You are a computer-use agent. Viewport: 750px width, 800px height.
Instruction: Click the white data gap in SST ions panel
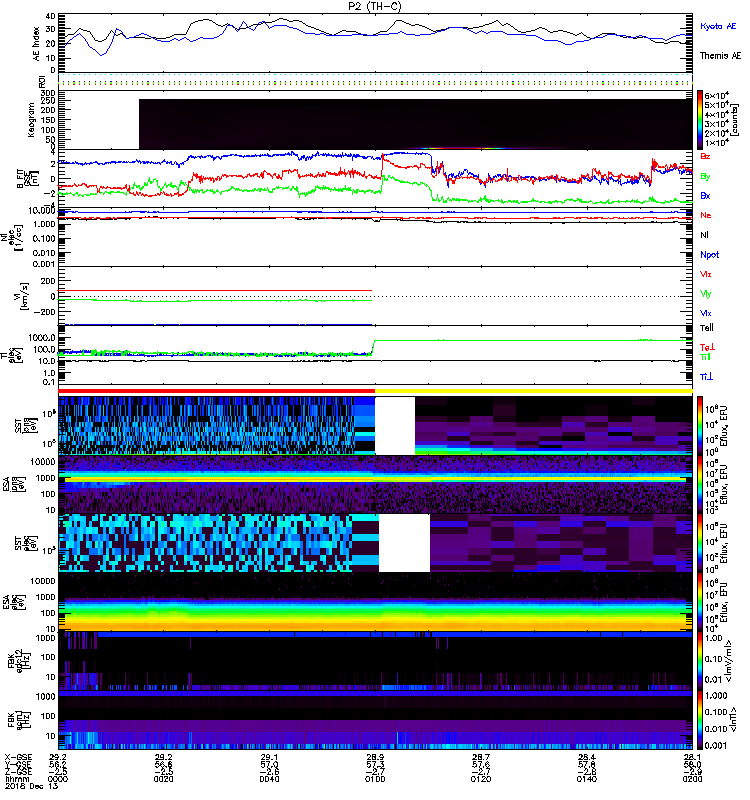(x=395, y=426)
